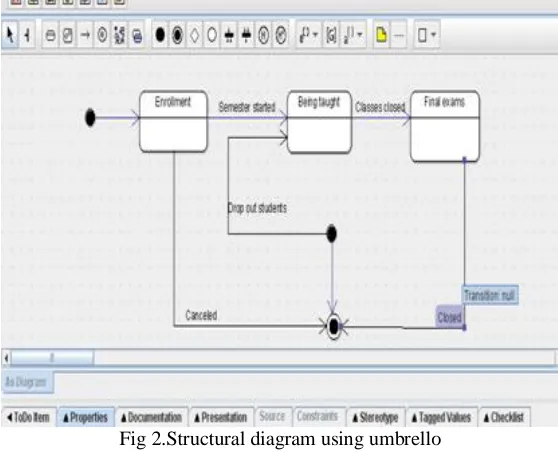558x452 pixels.
Task: Switch to the Properties tab
Action: (85, 417)
